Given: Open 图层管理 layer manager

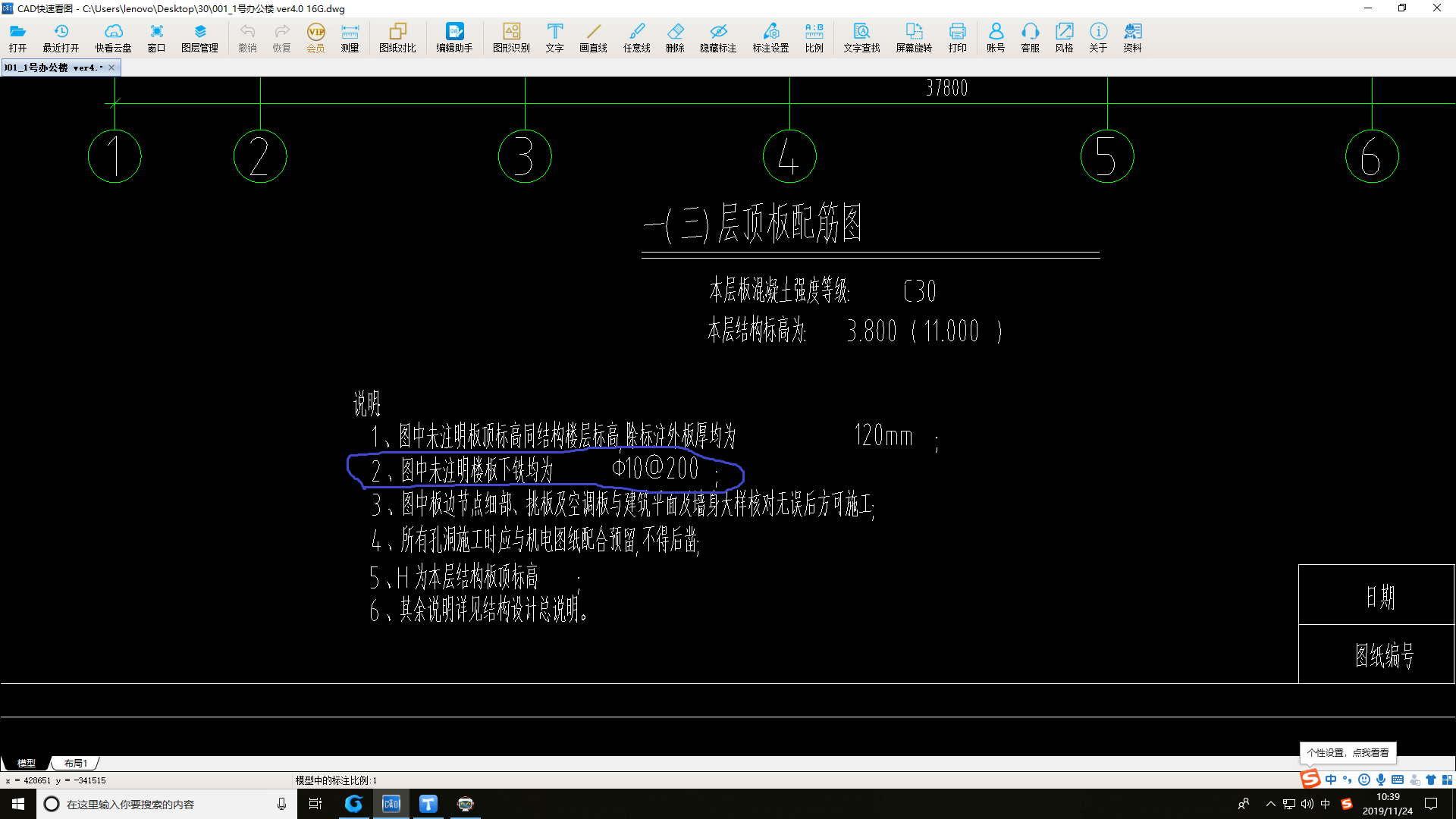Looking at the screenshot, I should coord(199,38).
